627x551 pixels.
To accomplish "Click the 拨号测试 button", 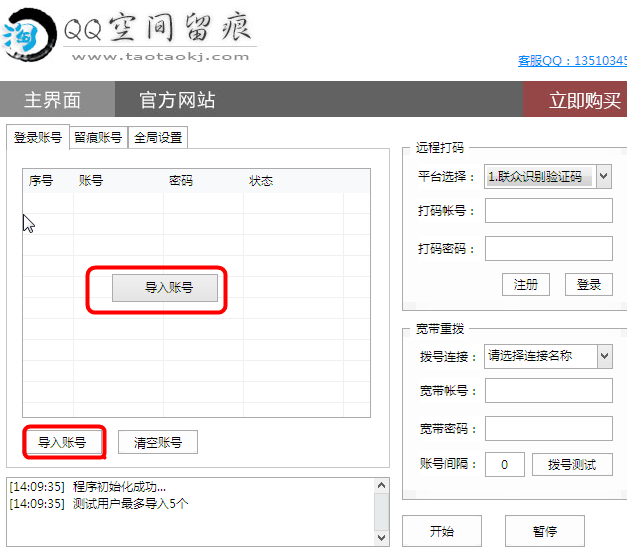I will [x=572, y=465].
